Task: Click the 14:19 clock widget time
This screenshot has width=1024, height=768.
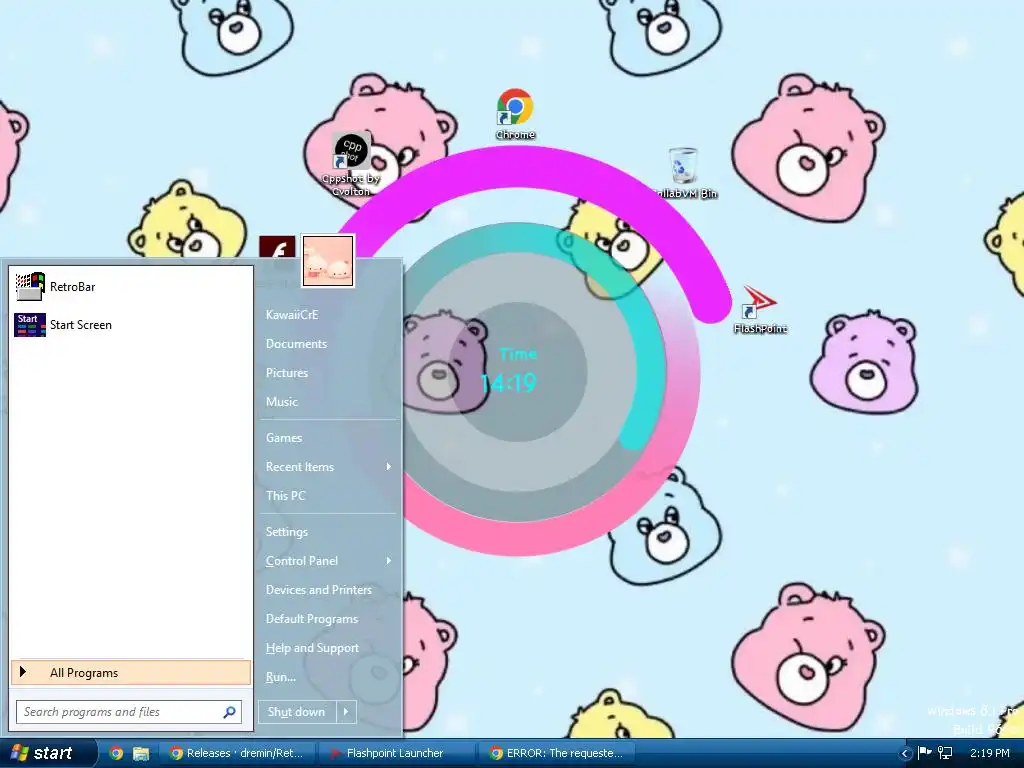Action: [508, 383]
